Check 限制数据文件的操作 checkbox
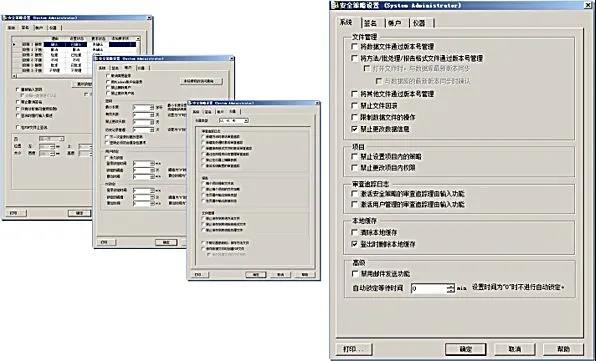 355,117
